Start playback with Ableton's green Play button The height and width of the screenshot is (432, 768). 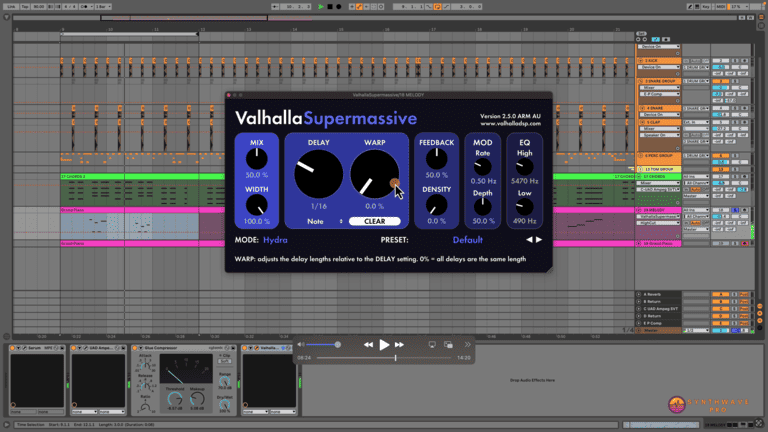(321, 7)
